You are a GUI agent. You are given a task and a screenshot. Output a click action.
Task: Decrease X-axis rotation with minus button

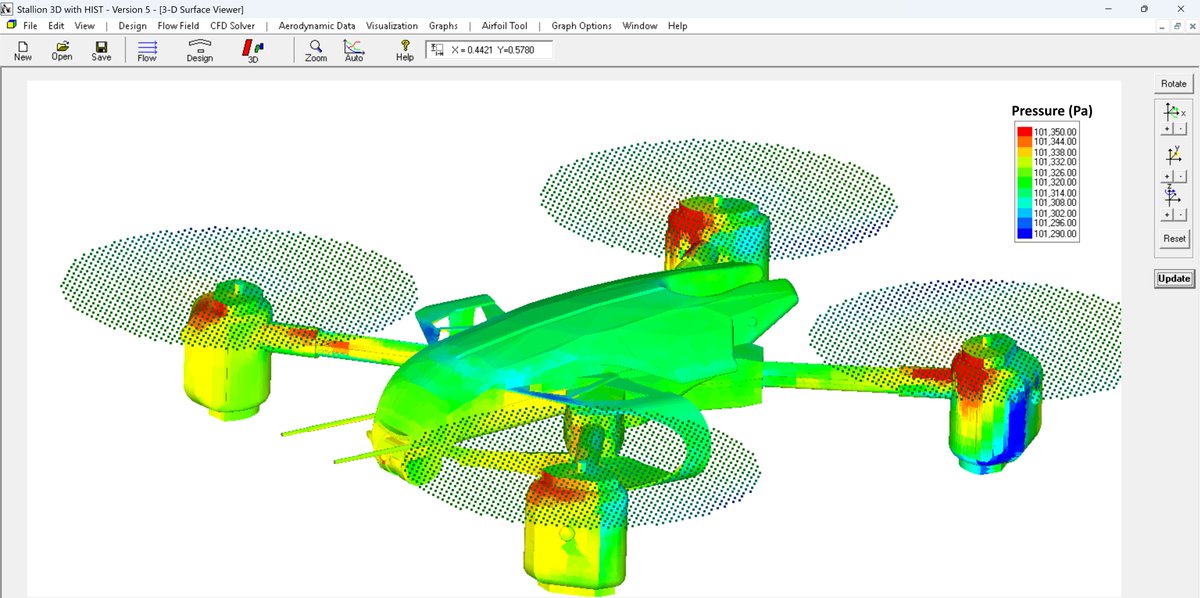1179,130
